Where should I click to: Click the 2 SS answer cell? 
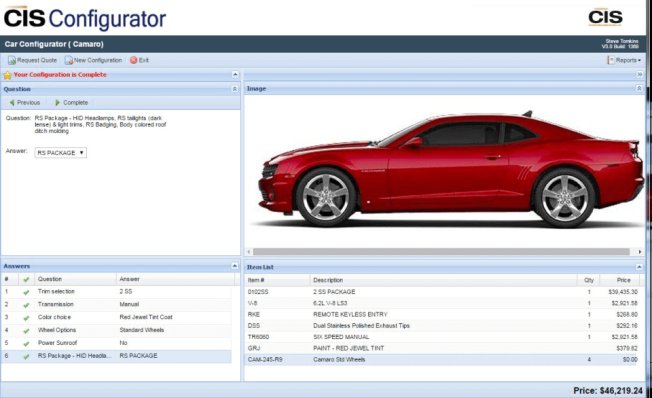point(126,291)
